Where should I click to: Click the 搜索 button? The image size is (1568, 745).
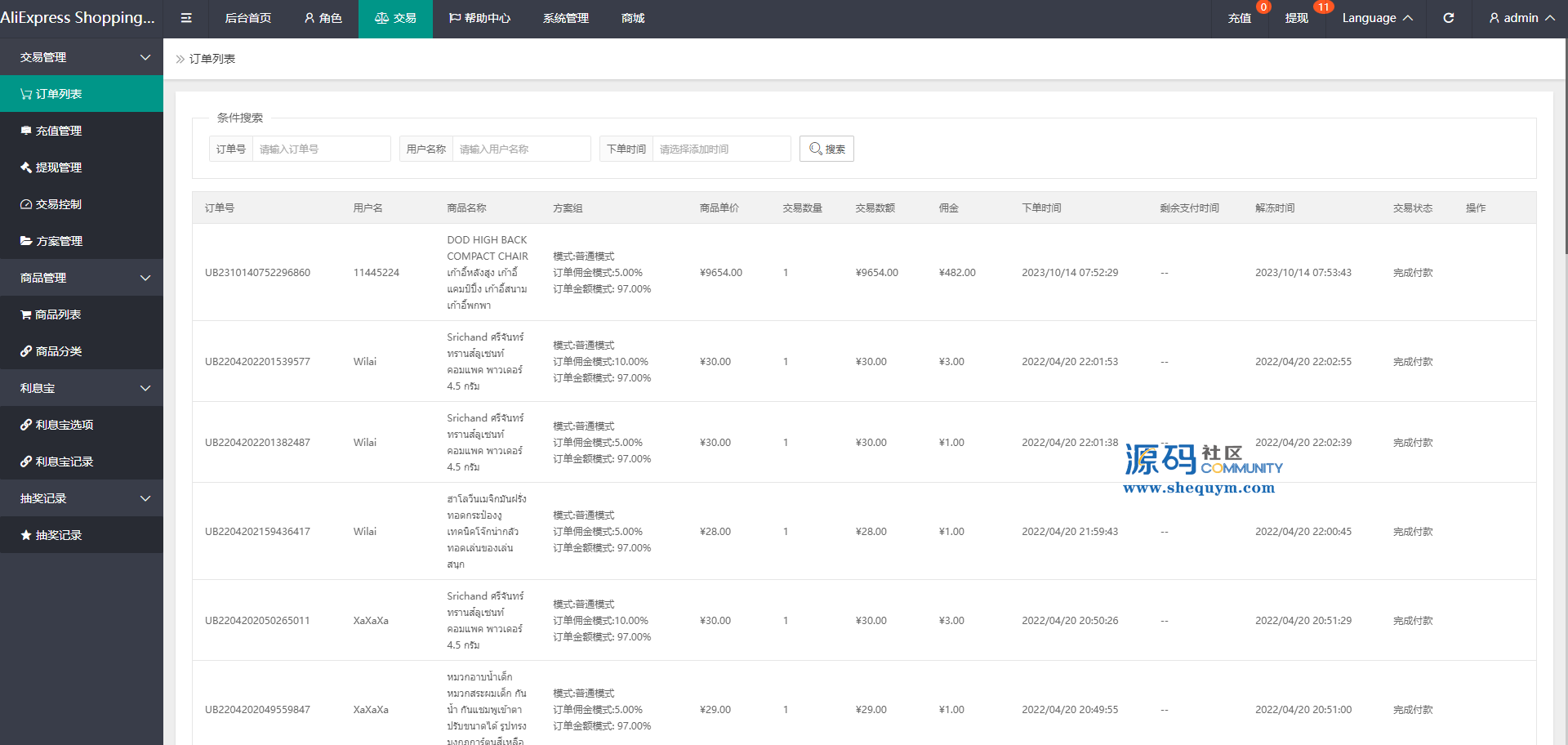pyautogui.click(x=826, y=149)
